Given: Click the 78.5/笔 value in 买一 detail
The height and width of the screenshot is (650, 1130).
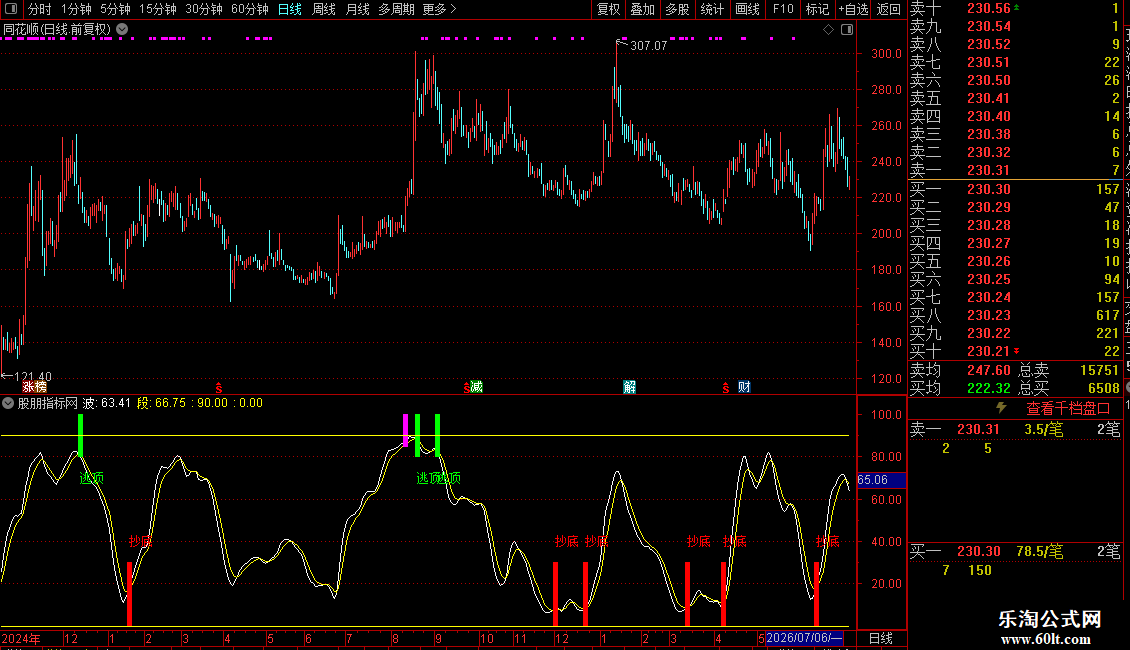Looking at the screenshot, I should coord(1040,551).
